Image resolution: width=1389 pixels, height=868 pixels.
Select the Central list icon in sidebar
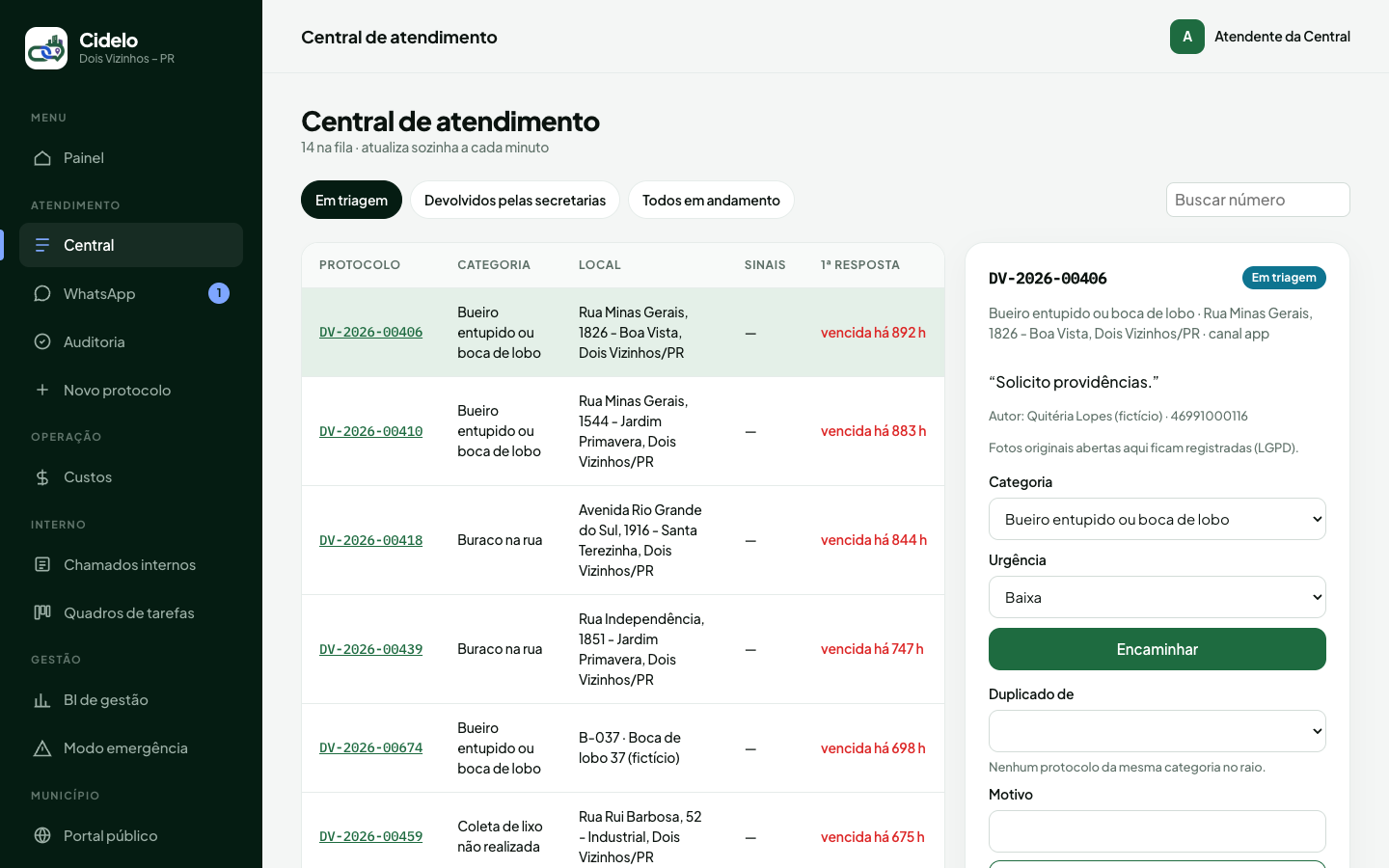42,245
